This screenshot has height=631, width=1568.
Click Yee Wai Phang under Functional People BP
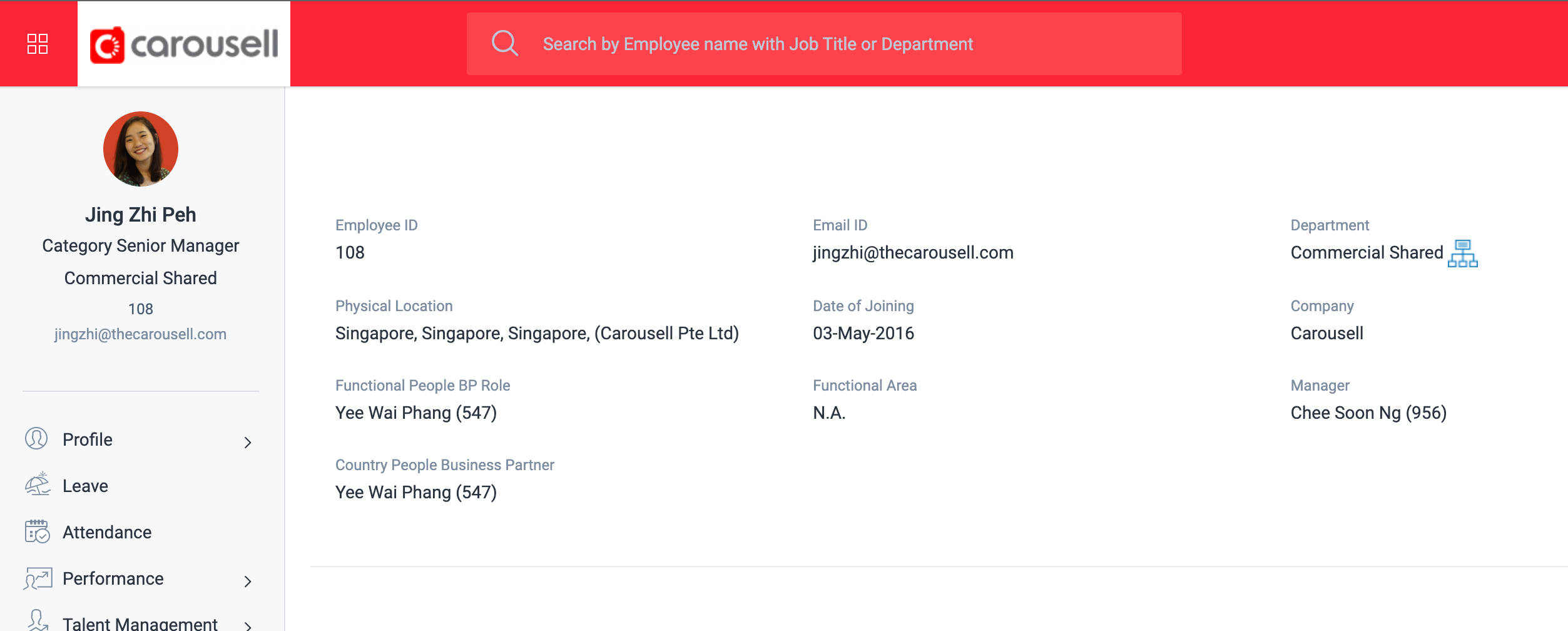pos(416,413)
